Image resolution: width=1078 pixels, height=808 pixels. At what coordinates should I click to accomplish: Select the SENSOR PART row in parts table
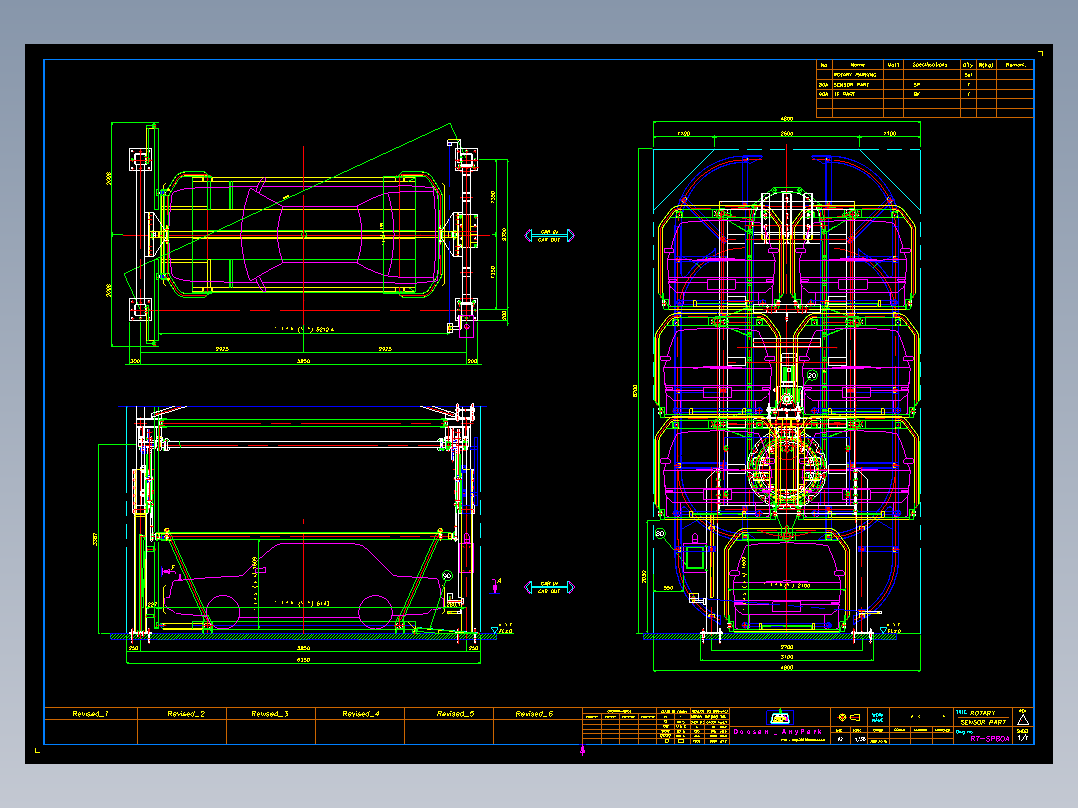tap(925, 85)
